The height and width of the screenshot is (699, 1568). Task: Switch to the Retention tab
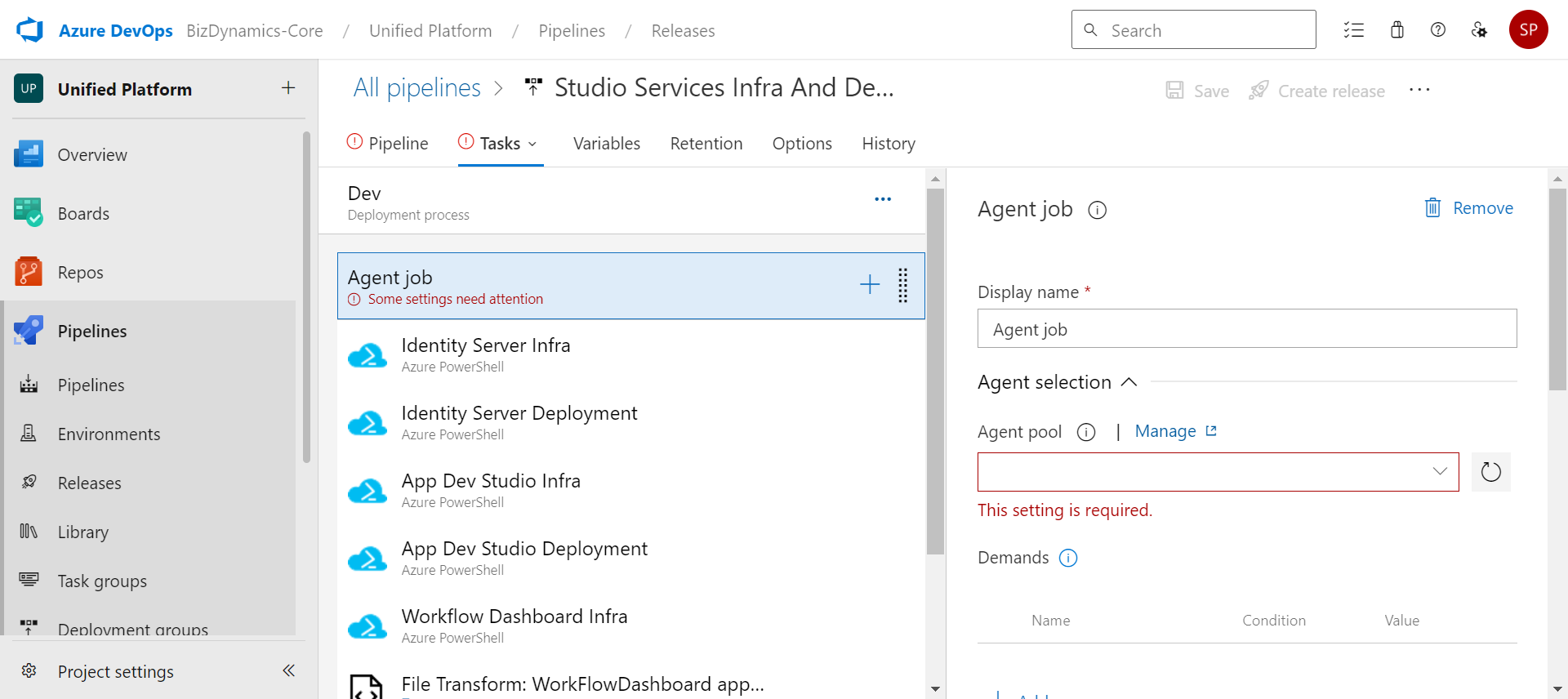(706, 143)
